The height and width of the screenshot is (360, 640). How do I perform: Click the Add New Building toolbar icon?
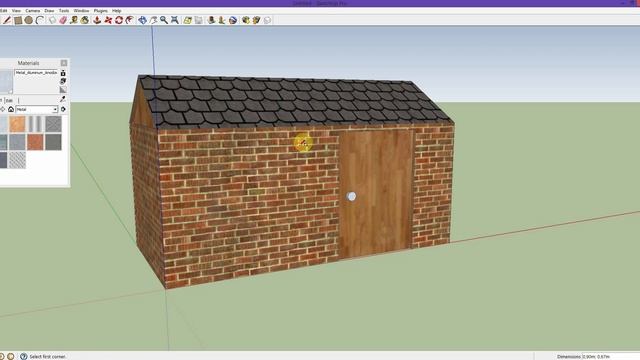pos(211,20)
